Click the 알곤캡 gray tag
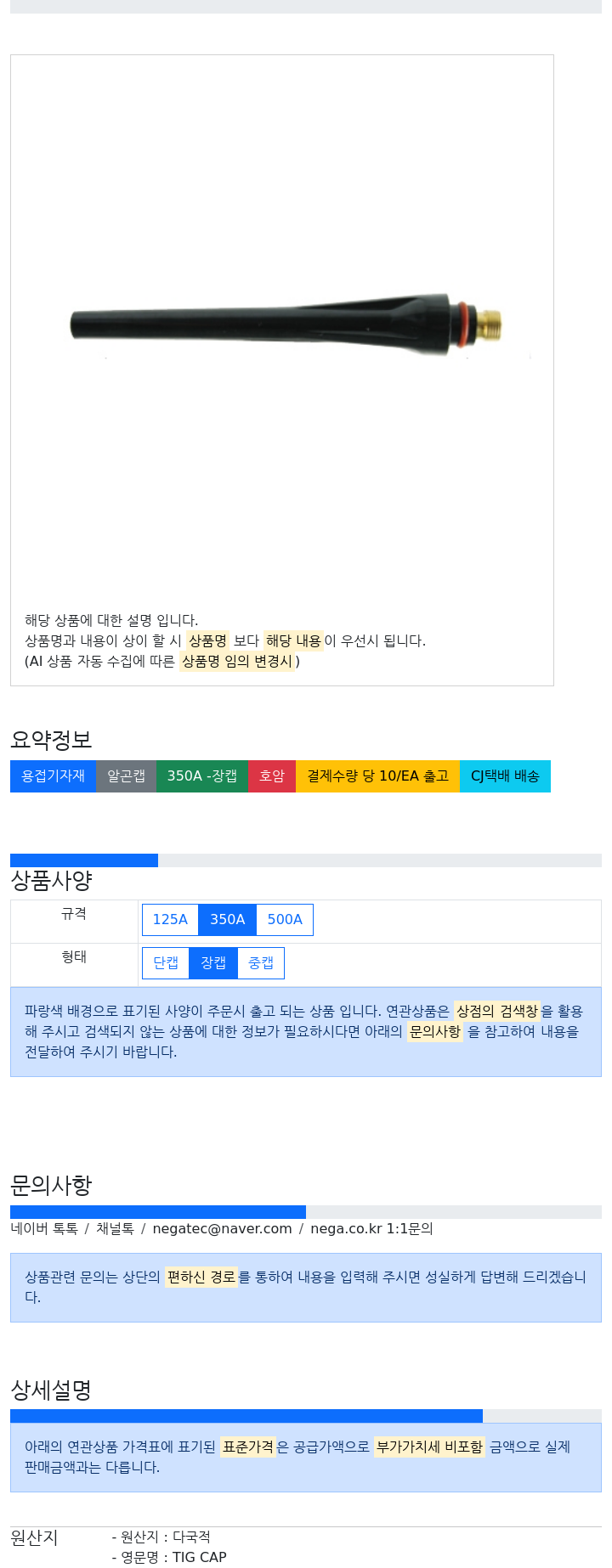The height and width of the screenshot is (1568, 612). (x=126, y=776)
